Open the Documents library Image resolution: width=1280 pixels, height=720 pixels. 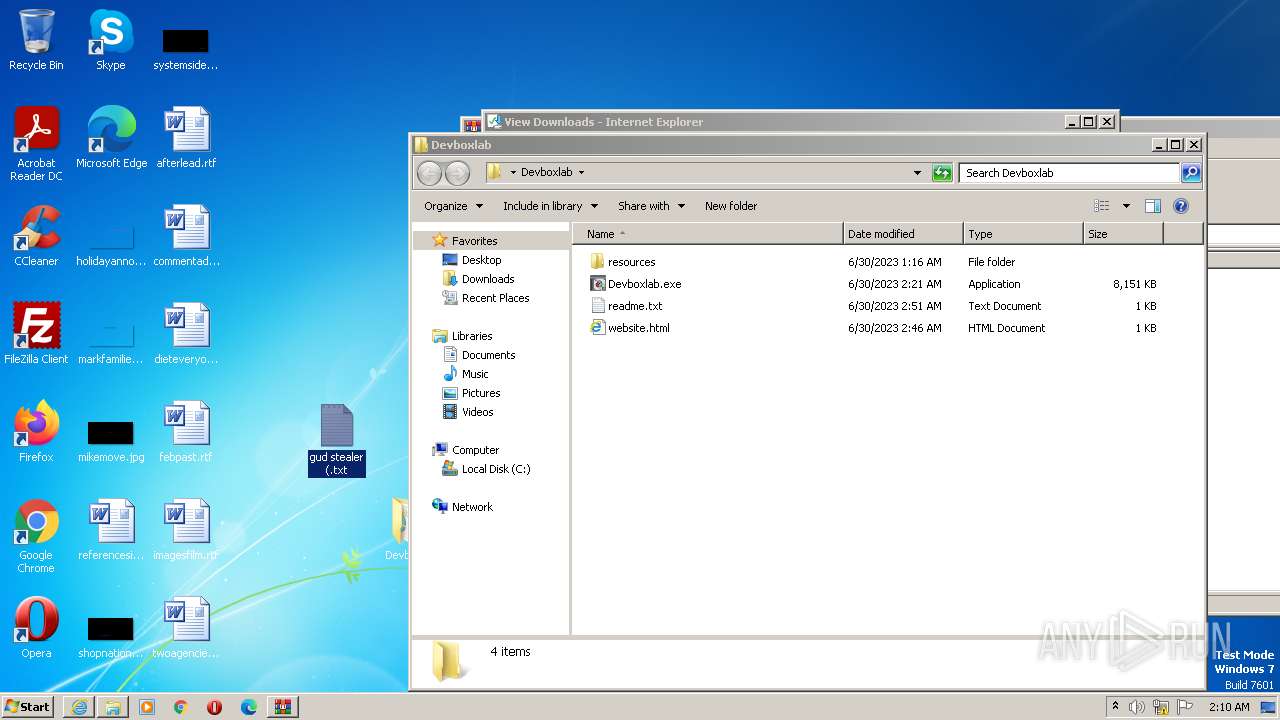click(x=488, y=355)
